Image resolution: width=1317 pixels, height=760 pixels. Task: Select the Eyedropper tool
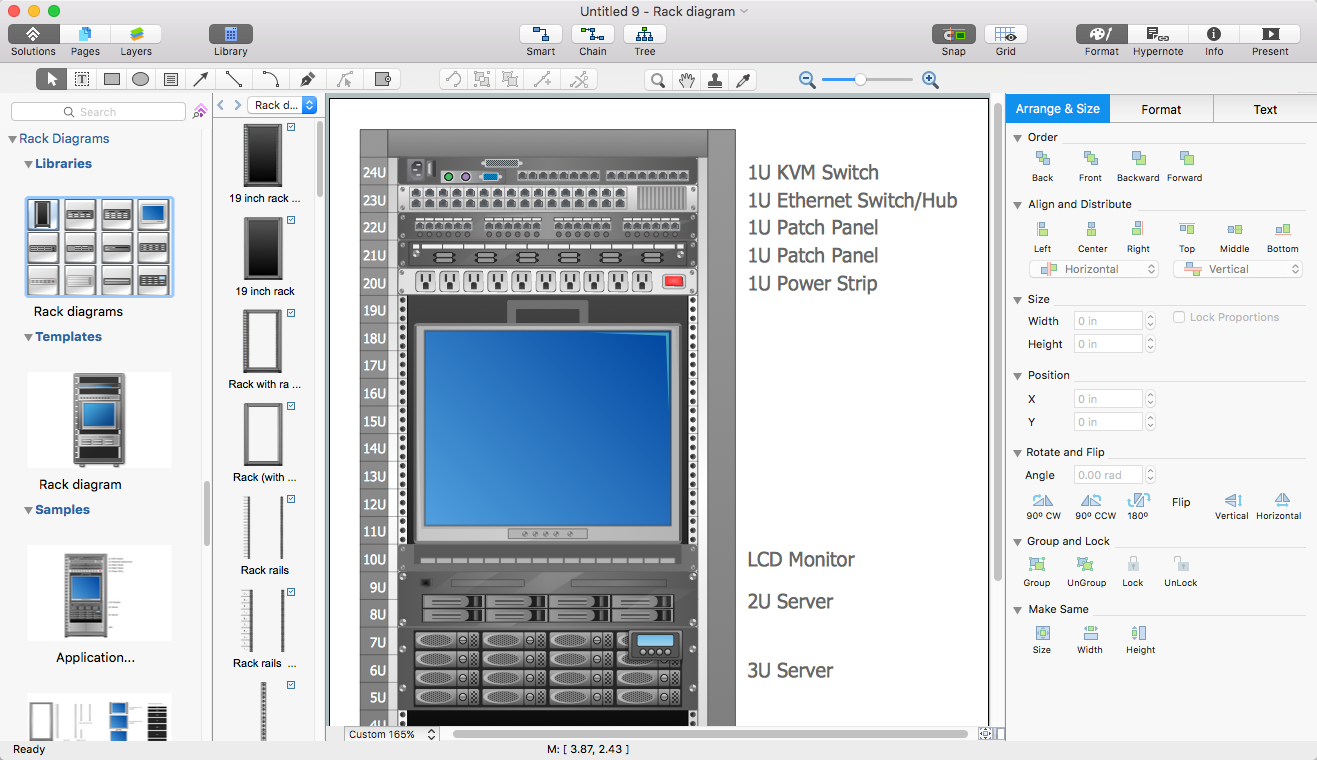pyautogui.click(x=743, y=80)
